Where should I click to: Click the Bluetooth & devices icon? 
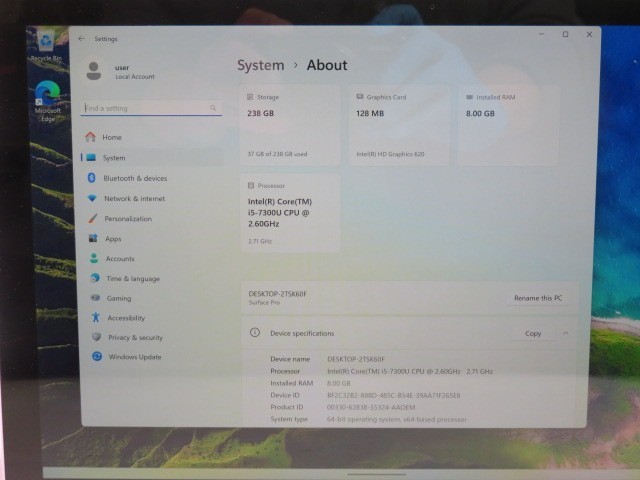(92, 178)
